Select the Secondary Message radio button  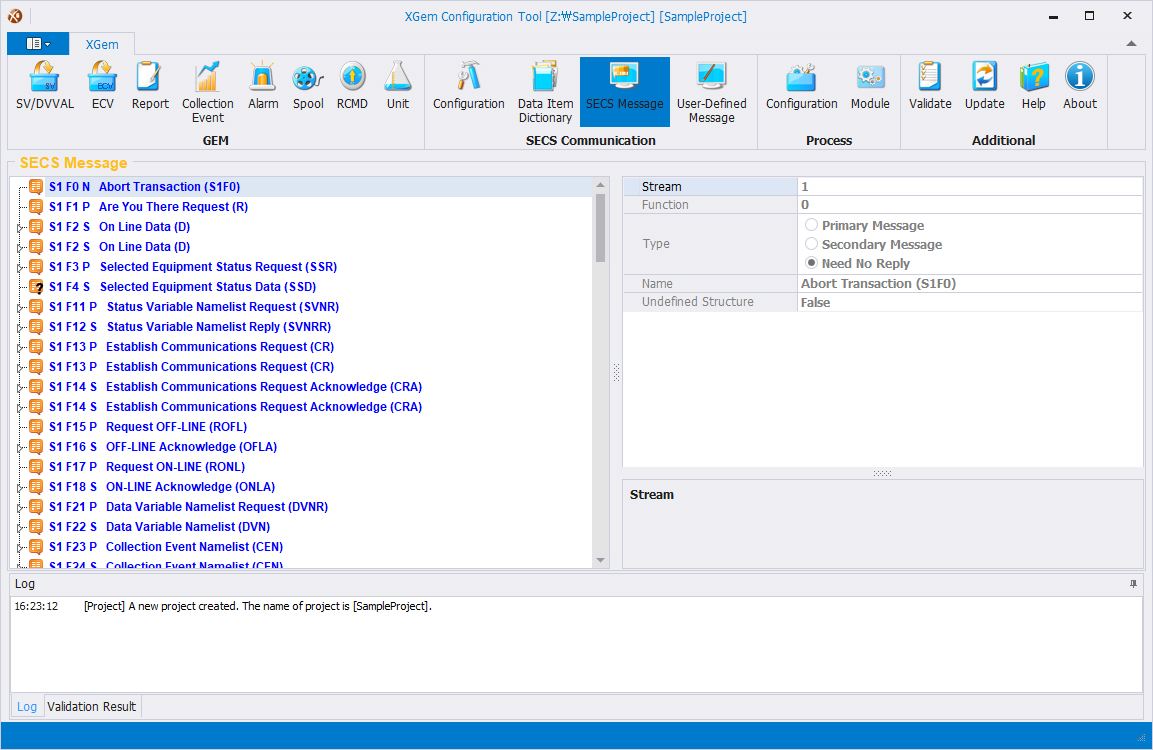(811, 244)
